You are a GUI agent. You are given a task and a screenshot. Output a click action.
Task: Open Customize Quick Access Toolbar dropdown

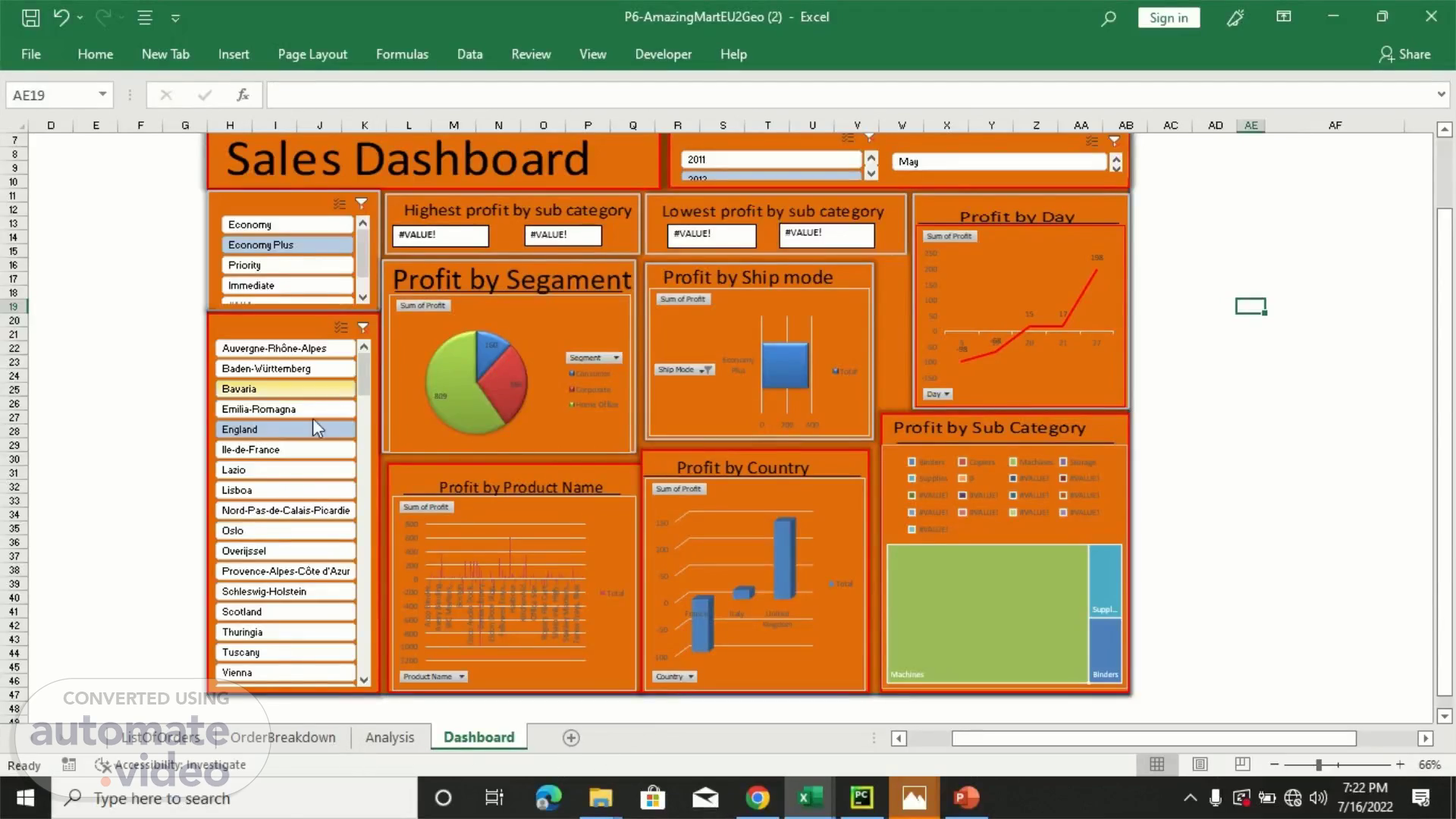(x=175, y=17)
